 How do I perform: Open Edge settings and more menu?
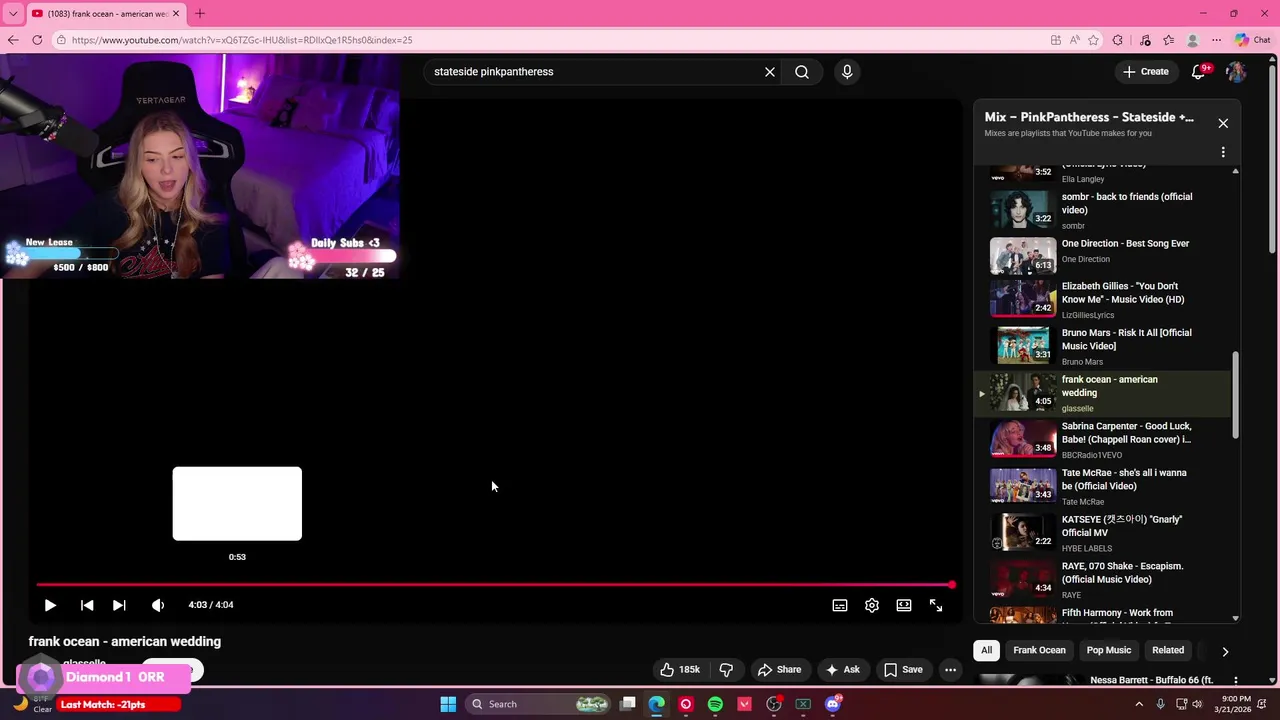click(x=1216, y=40)
